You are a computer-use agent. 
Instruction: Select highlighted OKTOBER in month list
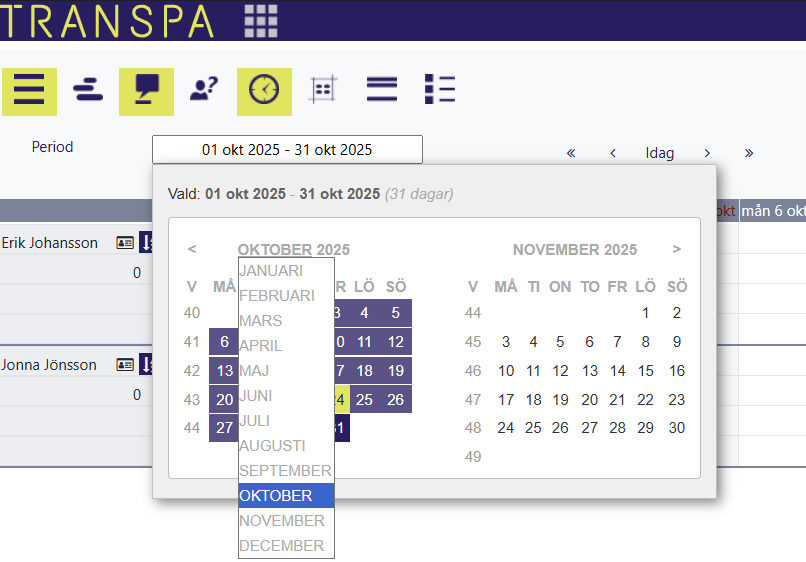tap(286, 496)
